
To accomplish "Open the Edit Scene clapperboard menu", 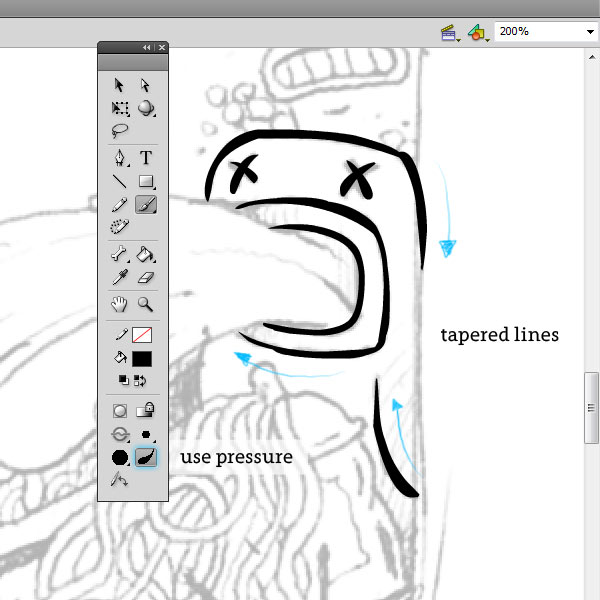I will (x=450, y=33).
